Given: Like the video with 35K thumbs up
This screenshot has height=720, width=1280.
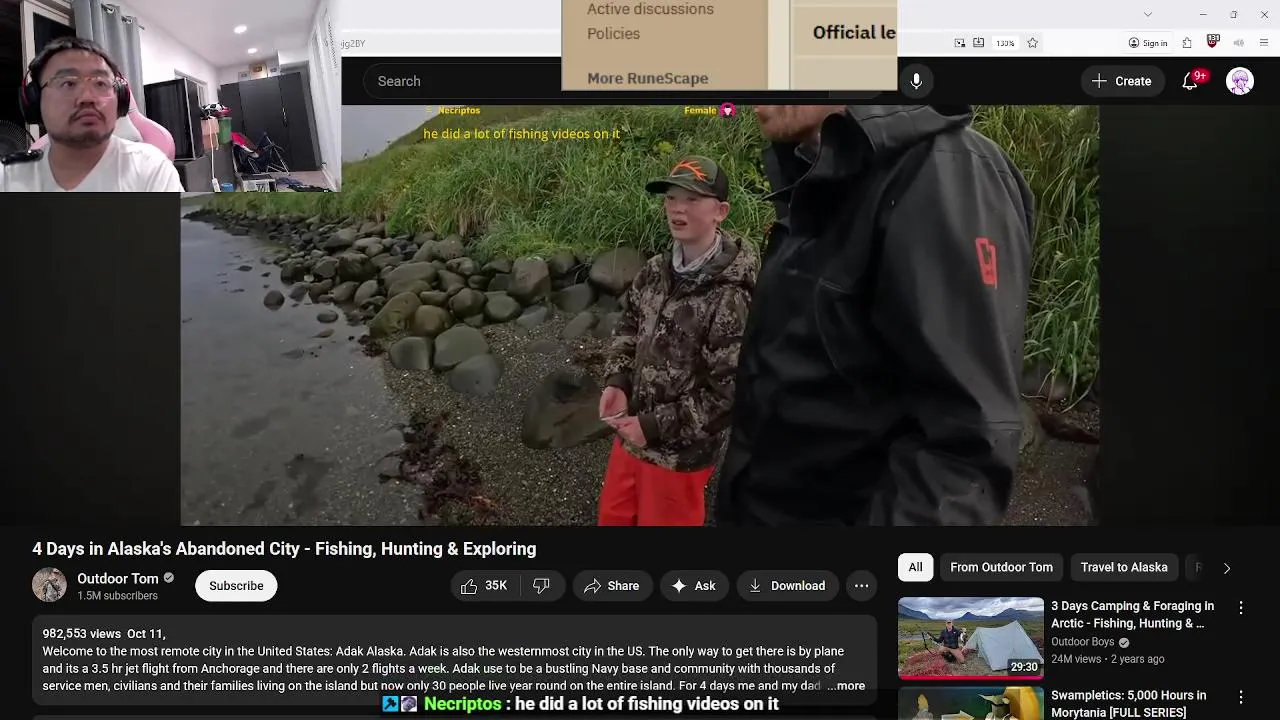Looking at the screenshot, I should (x=484, y=586).
